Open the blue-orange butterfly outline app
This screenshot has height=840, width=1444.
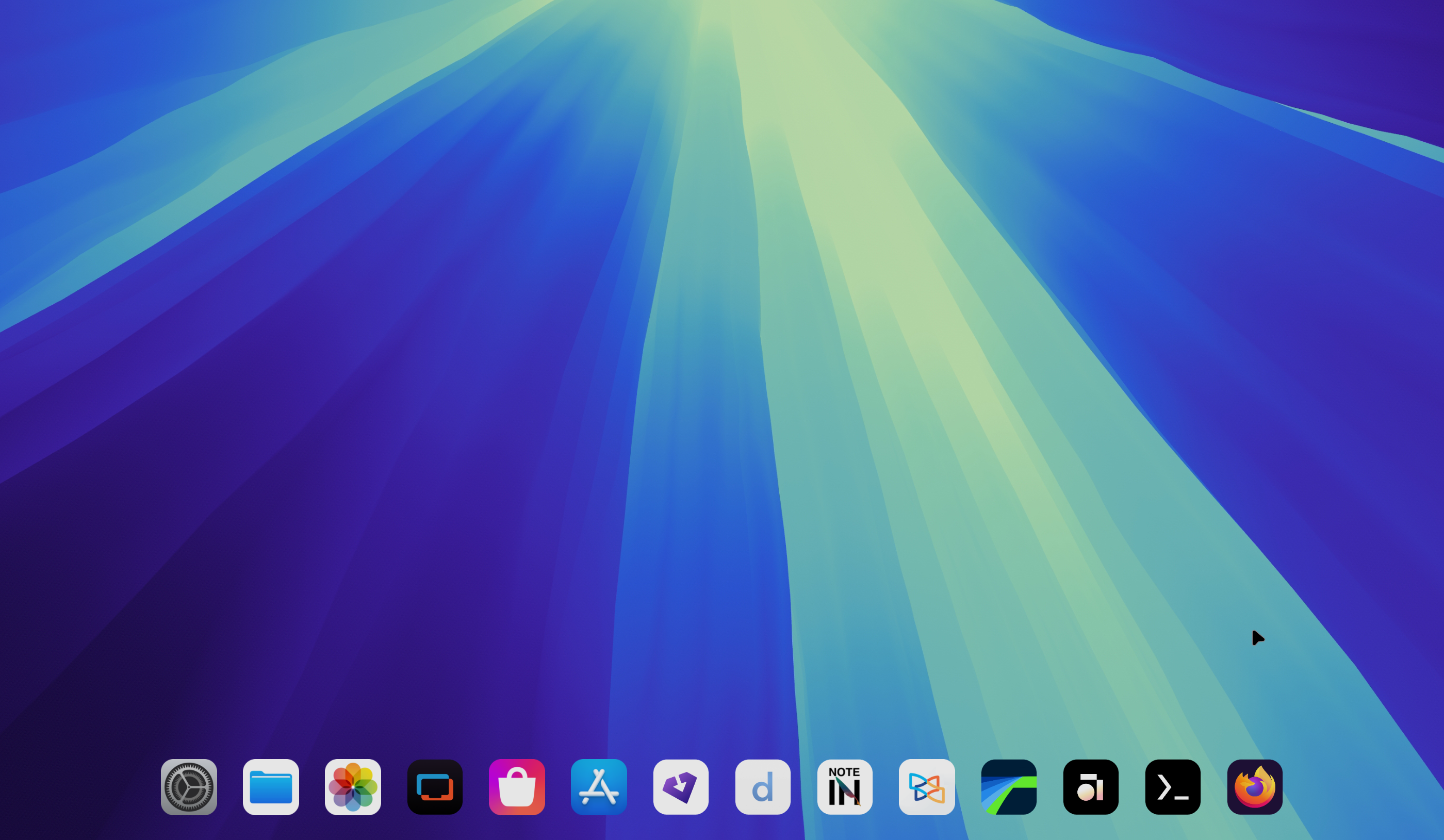click(927, 787)
